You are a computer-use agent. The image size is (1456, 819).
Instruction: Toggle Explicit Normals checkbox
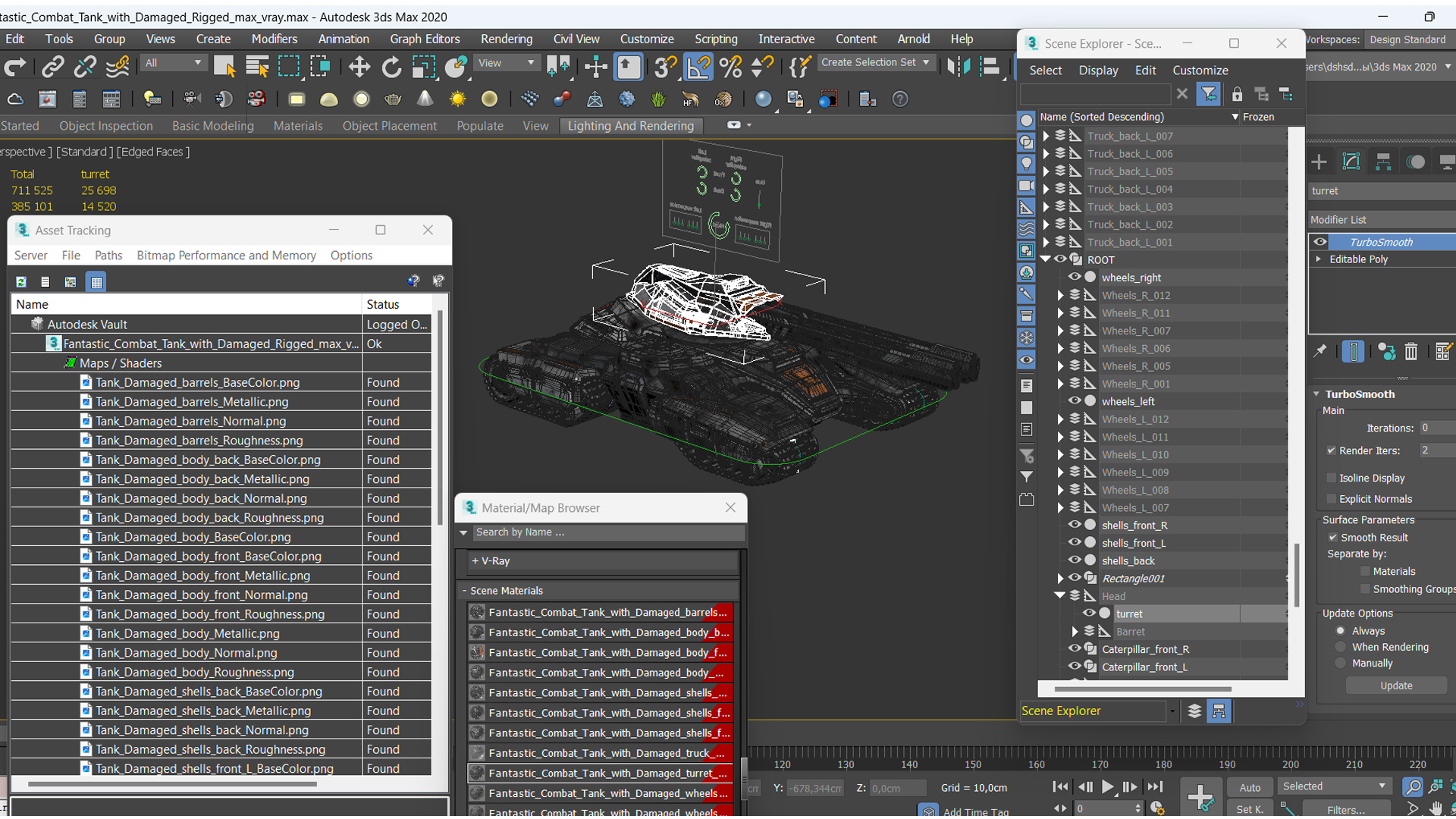(x=1332, y=499)
